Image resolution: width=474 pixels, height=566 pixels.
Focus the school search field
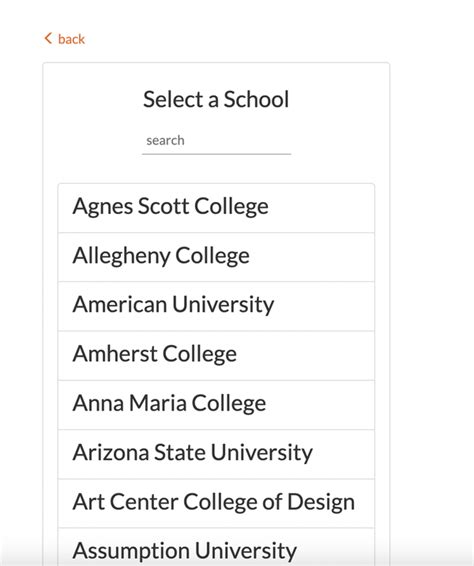click(x=216, y=141)
